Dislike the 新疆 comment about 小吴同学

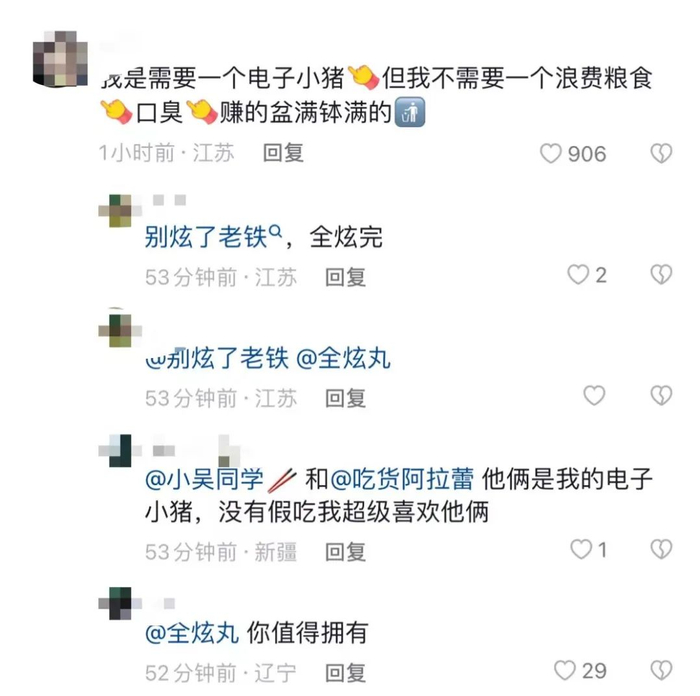660,549
